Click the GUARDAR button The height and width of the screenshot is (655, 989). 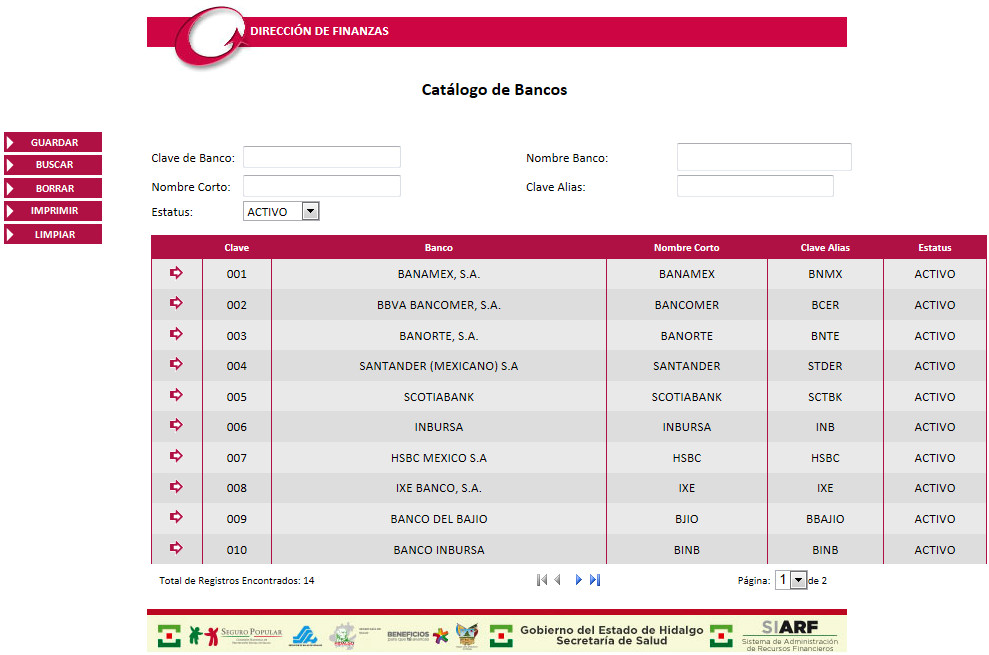coord(53,142)
